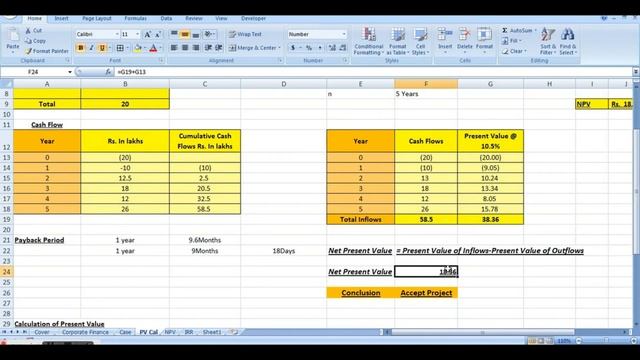
Task: Open the Orientation dropdown
Action: click(x=210, y=34)
